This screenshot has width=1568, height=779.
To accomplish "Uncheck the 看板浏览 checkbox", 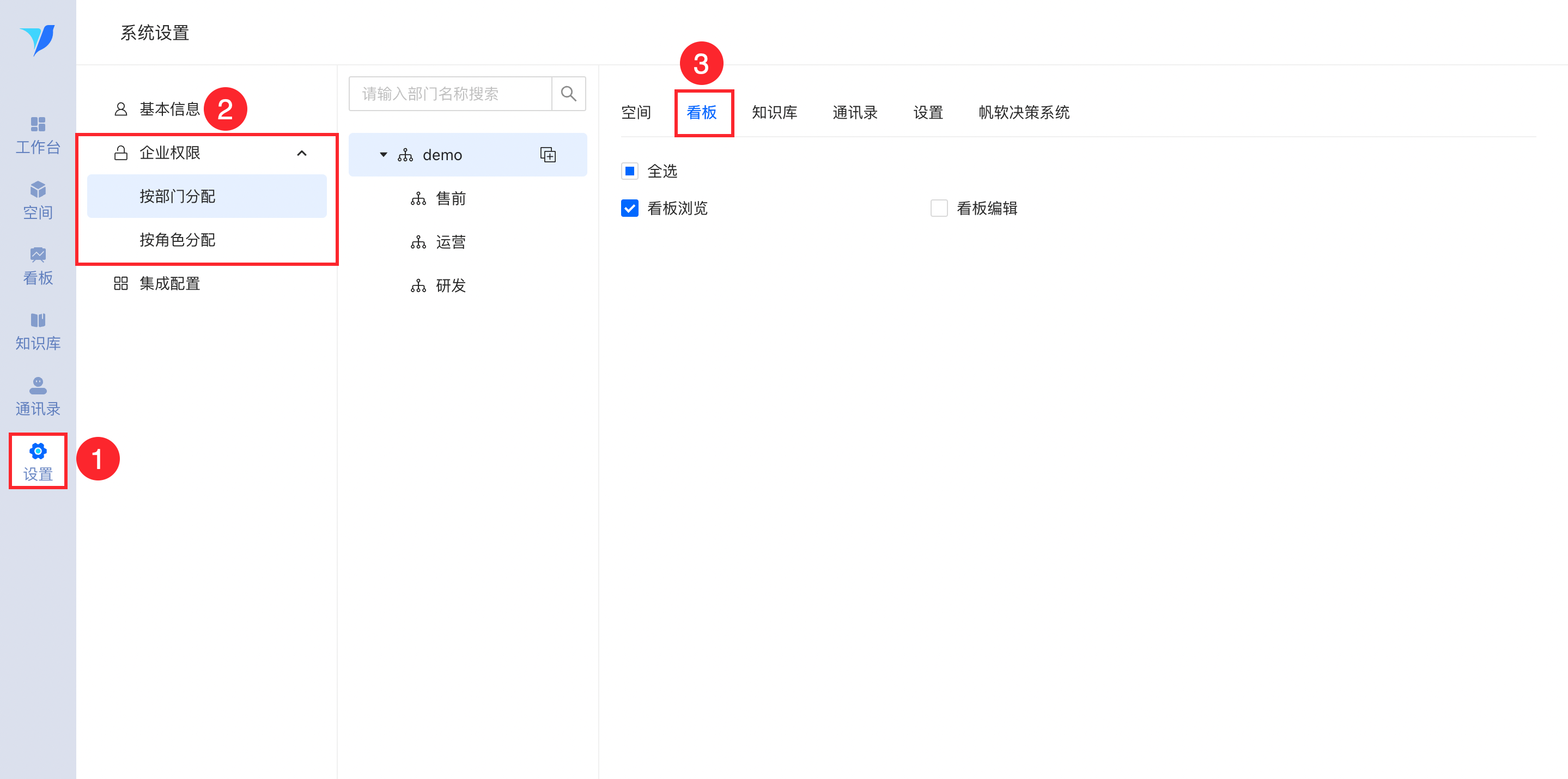I will pyautogui.click(x=629, y=208).
